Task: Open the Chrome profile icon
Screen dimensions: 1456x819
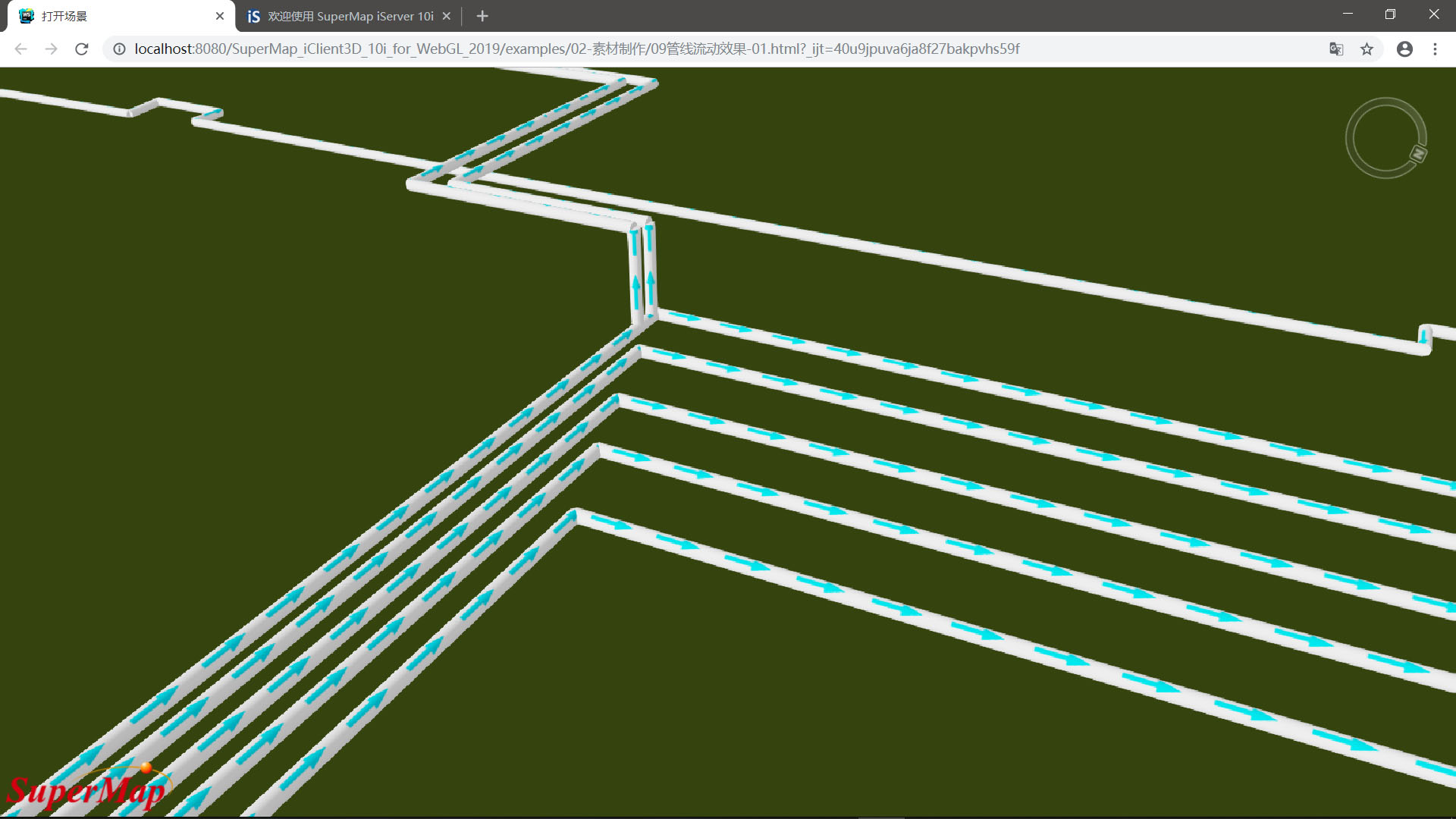Action: 1404,49
